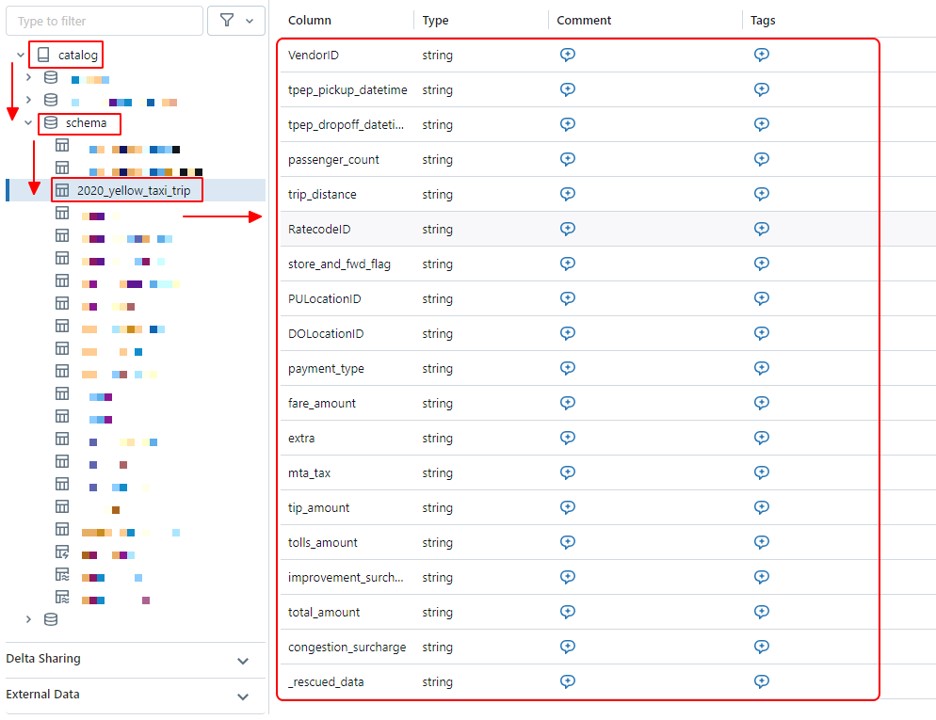
Task: Sort by the Column header
Action: [309, 20]
